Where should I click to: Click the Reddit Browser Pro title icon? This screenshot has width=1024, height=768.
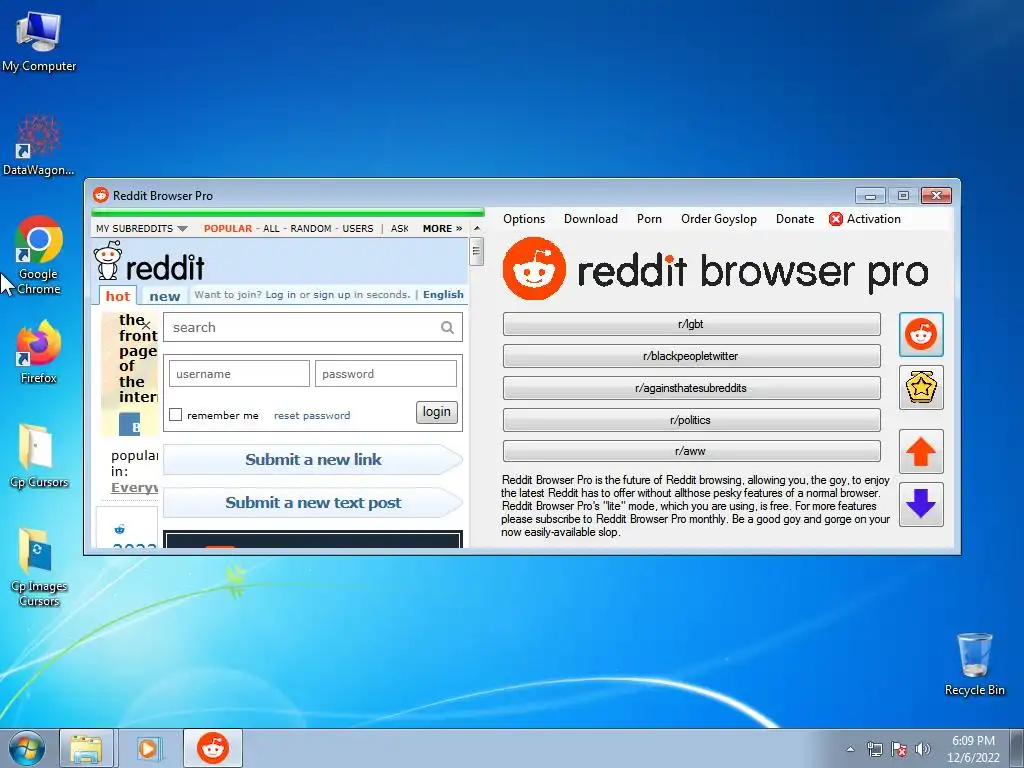(101, 195)
